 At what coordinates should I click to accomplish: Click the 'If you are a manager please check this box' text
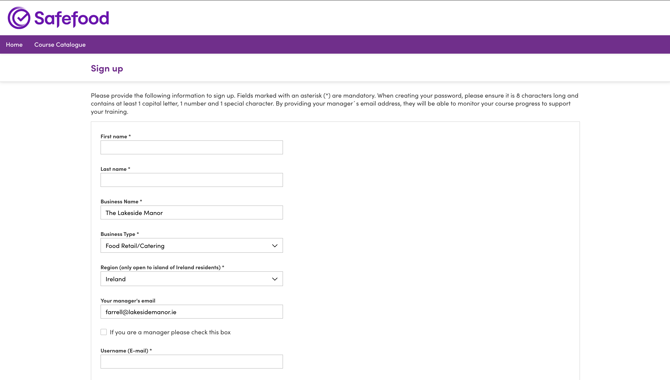[170, 332]
